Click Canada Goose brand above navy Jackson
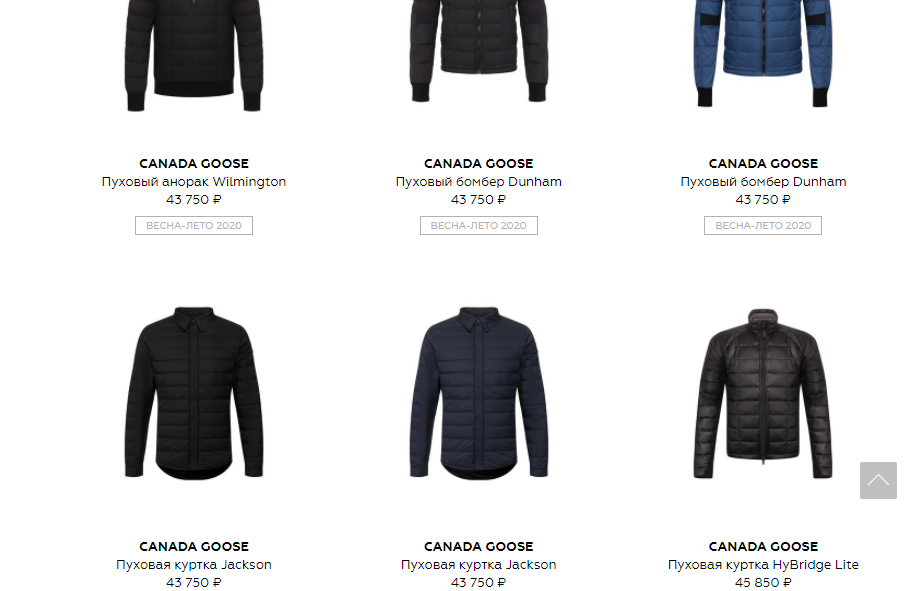The image size is (905, 591). [478, 547]
